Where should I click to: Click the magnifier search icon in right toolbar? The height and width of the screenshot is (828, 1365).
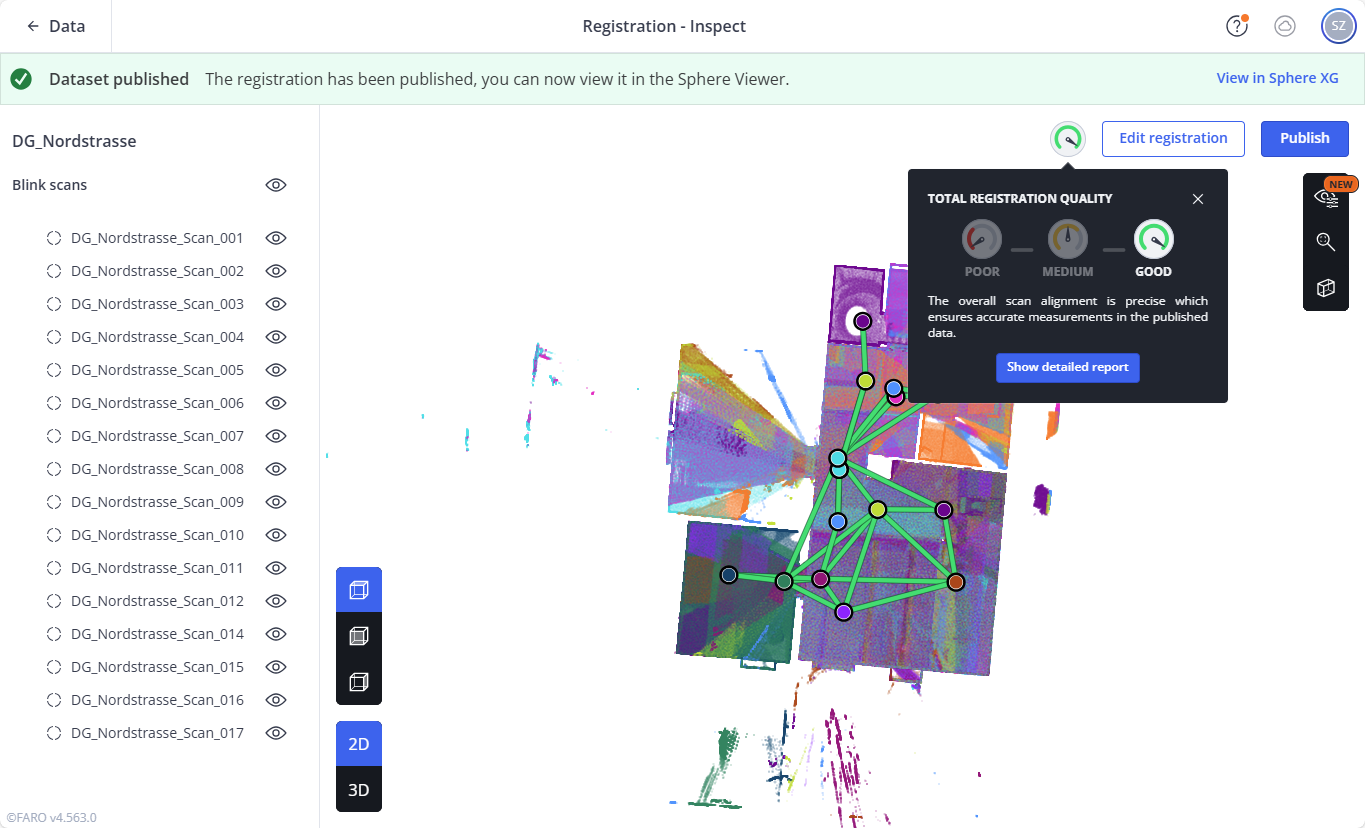click(1325, 241)
